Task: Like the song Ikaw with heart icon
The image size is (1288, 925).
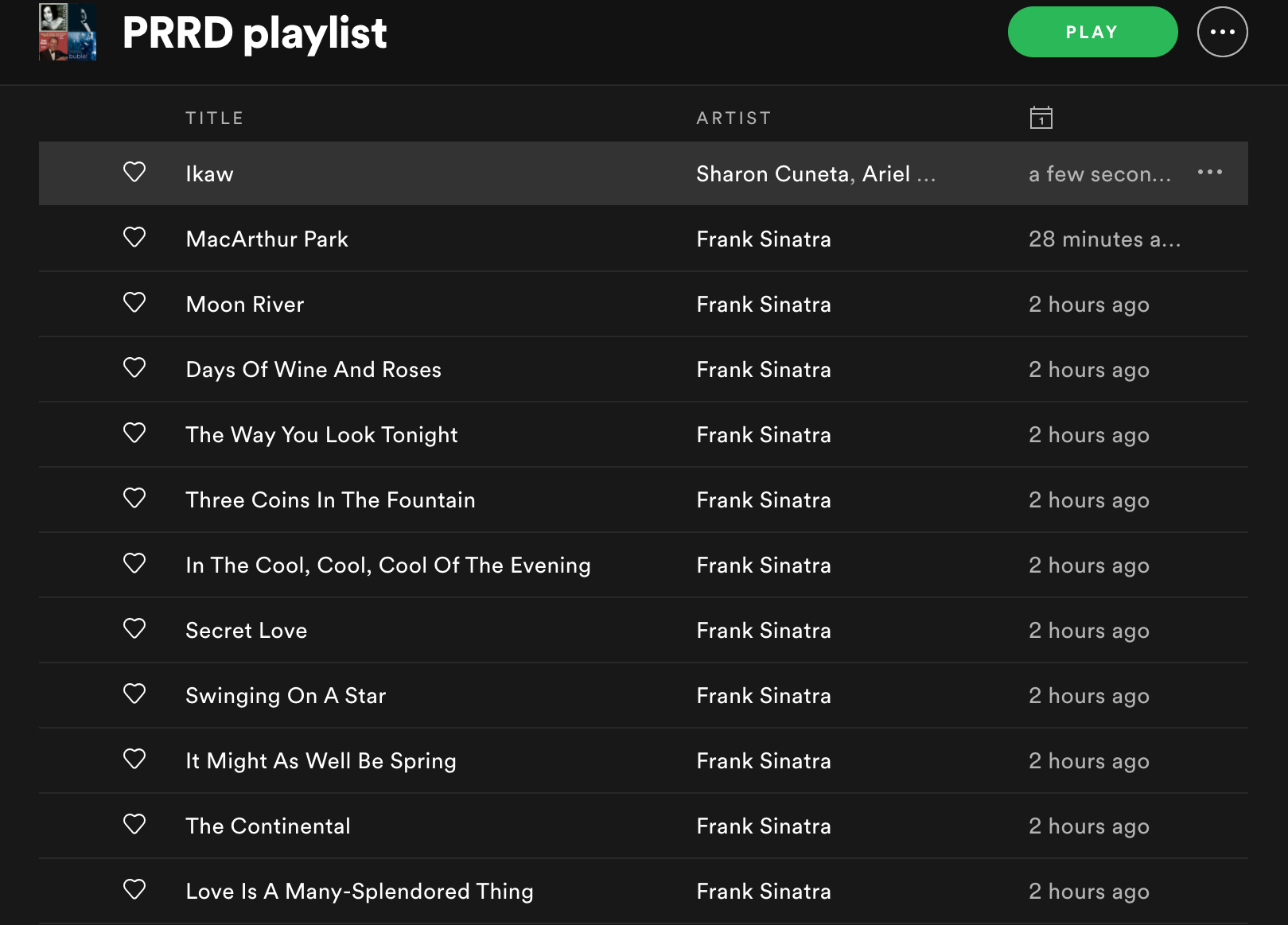Action: click(x=134, y=172)
